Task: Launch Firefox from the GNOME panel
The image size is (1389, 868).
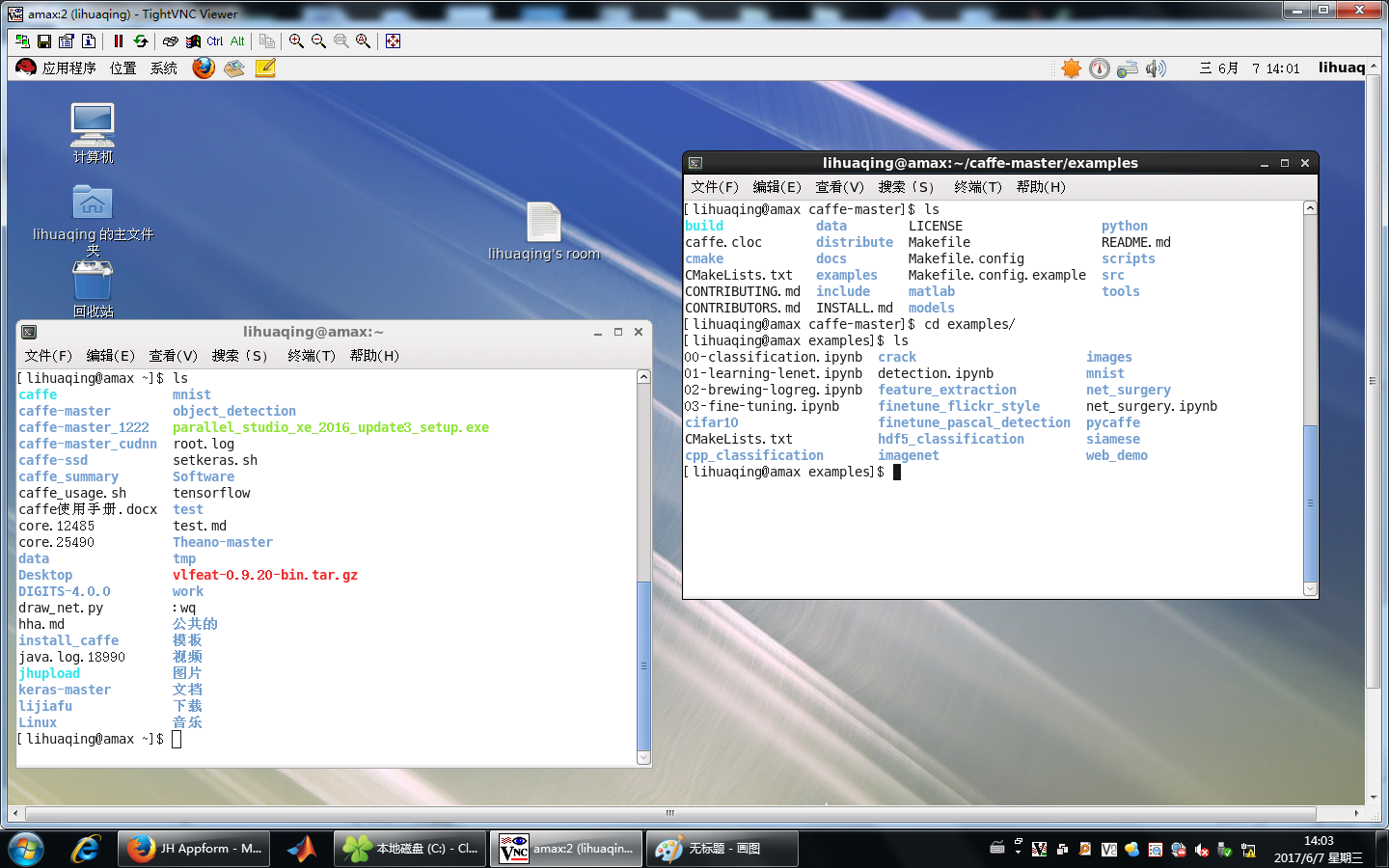Action: pos(204,68)
